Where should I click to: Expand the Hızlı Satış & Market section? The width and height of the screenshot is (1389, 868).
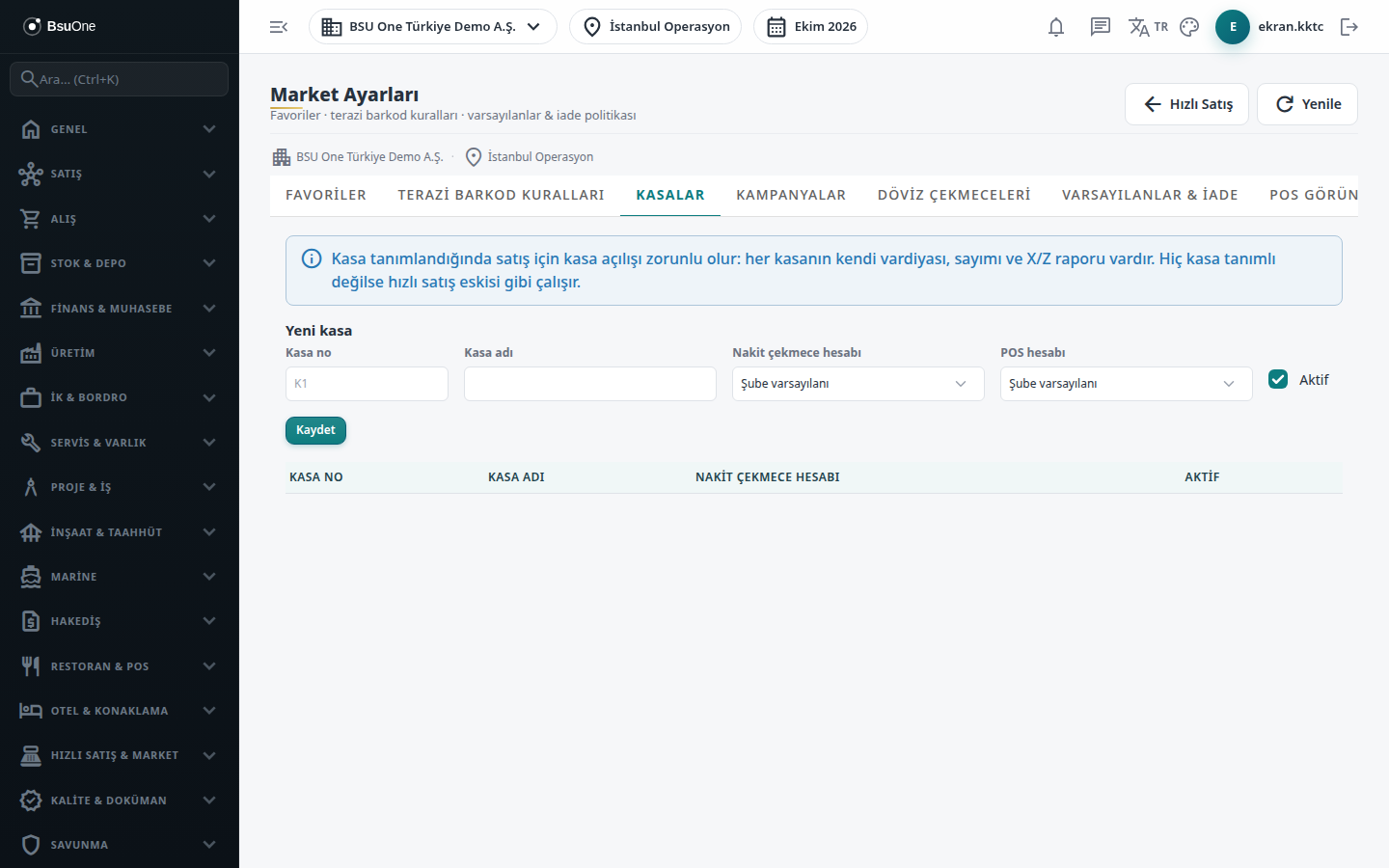120,755
